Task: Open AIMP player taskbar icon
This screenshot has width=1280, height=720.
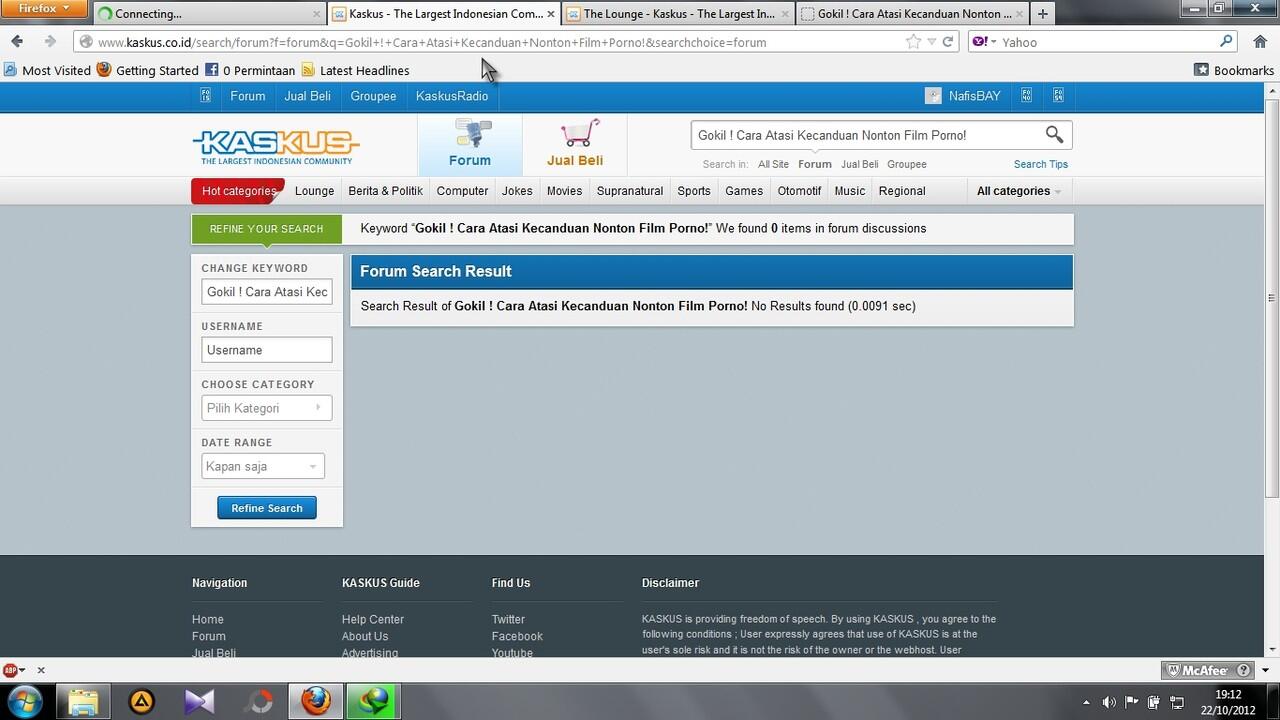Action: (x=142, y=701)
